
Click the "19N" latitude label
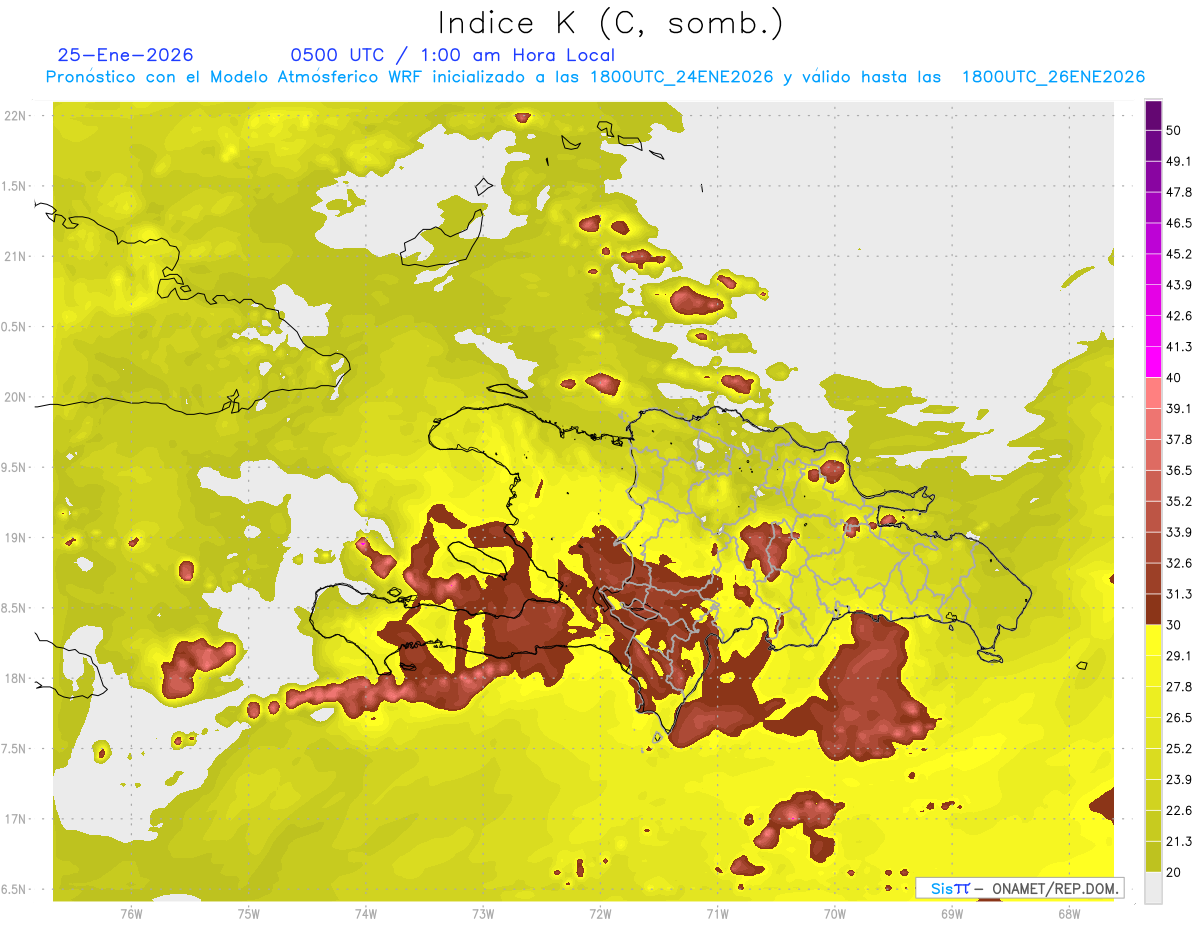[15, 538]
